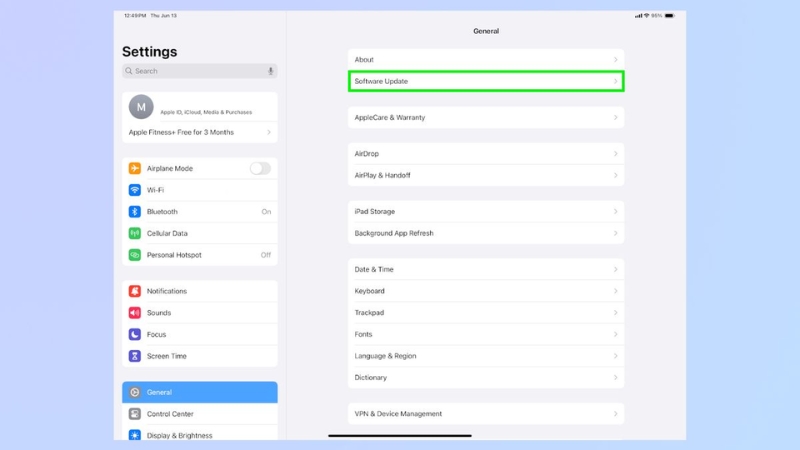Tap the Sounds speaker icon
This screenshot has height=450, width=800.
135,313
